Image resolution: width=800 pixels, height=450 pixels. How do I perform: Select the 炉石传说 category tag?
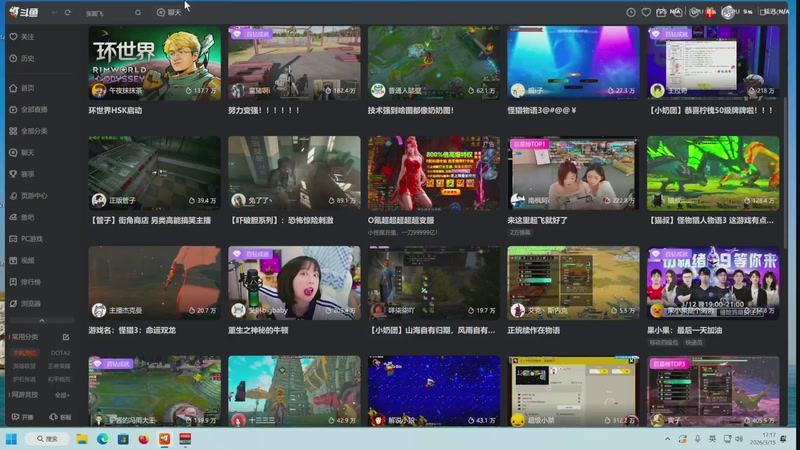click(x=24, y=379)
